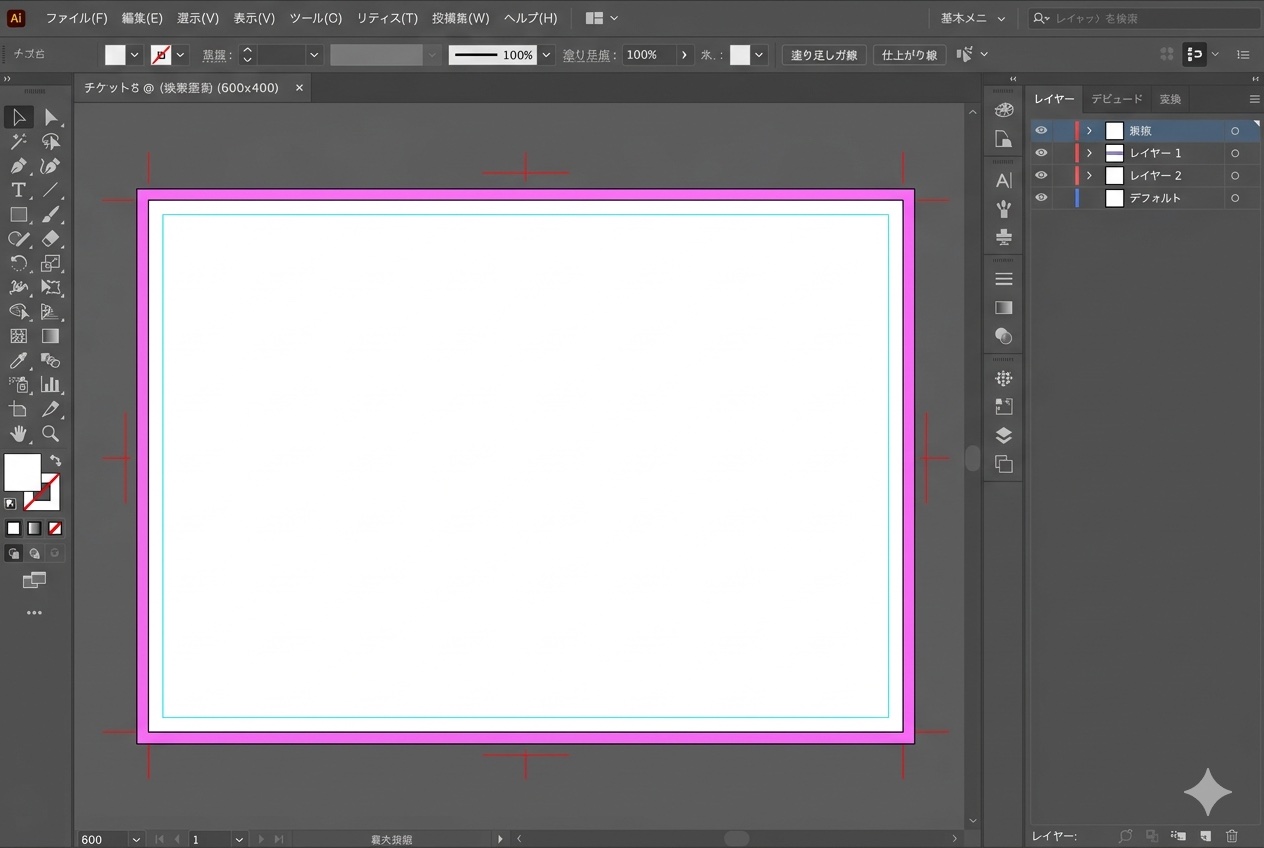Click the 塗り足しガ線 button

pos(824,55)
